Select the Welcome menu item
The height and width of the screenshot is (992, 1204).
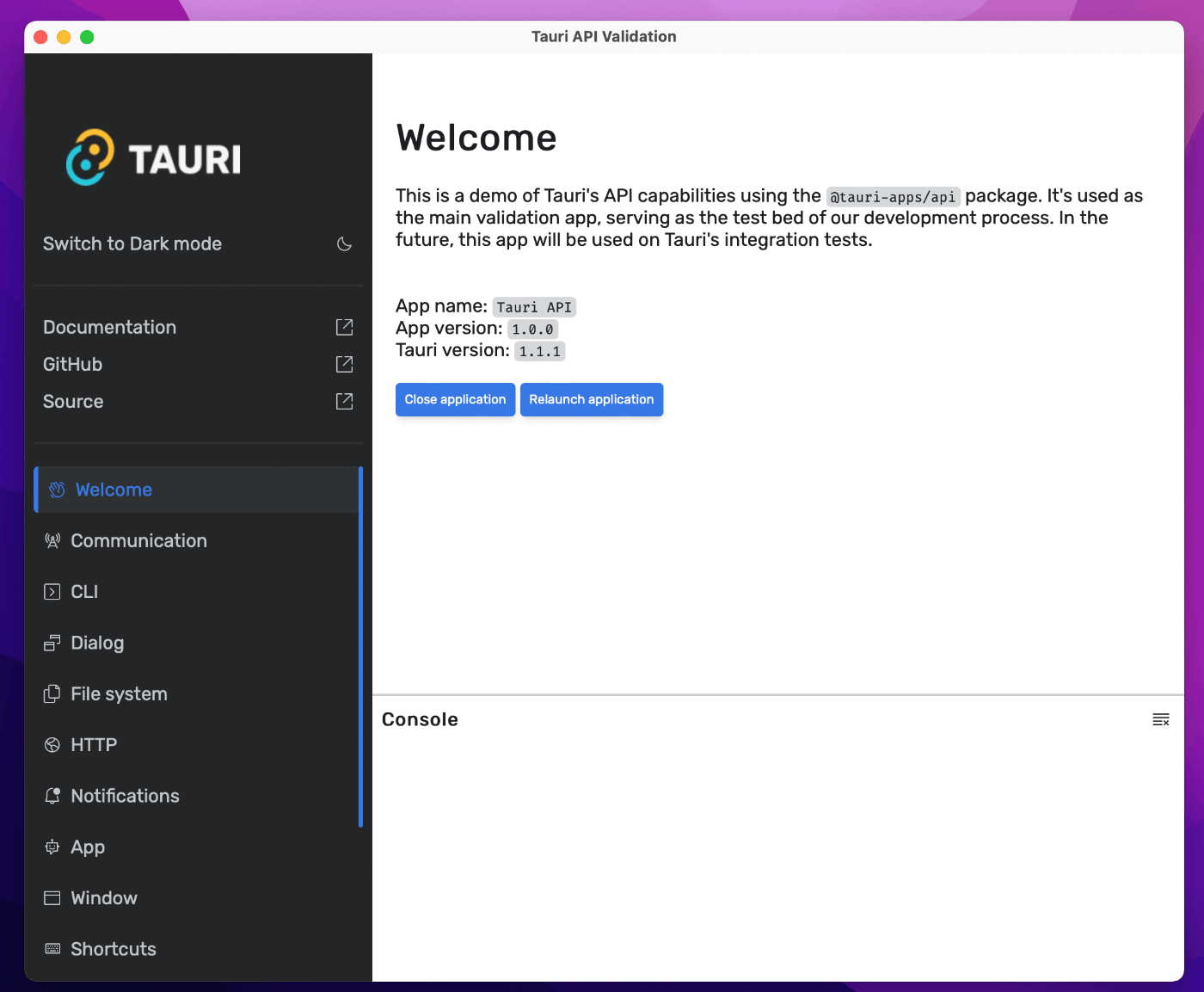pos(196,490)
